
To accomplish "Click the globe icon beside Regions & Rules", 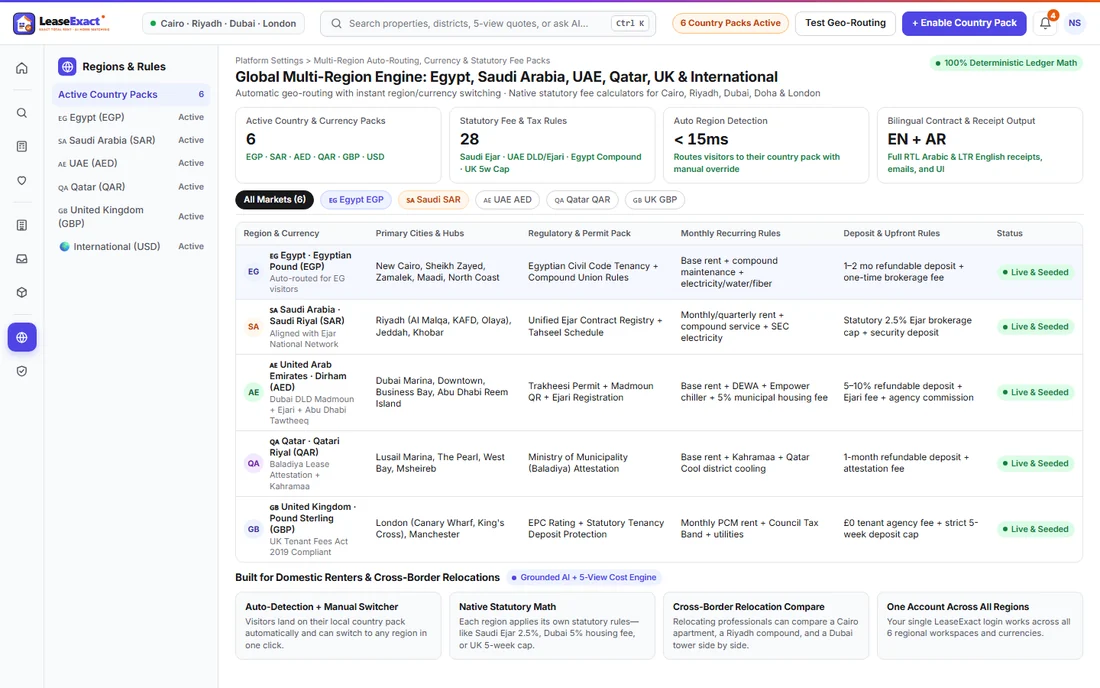I will point(67,67).
